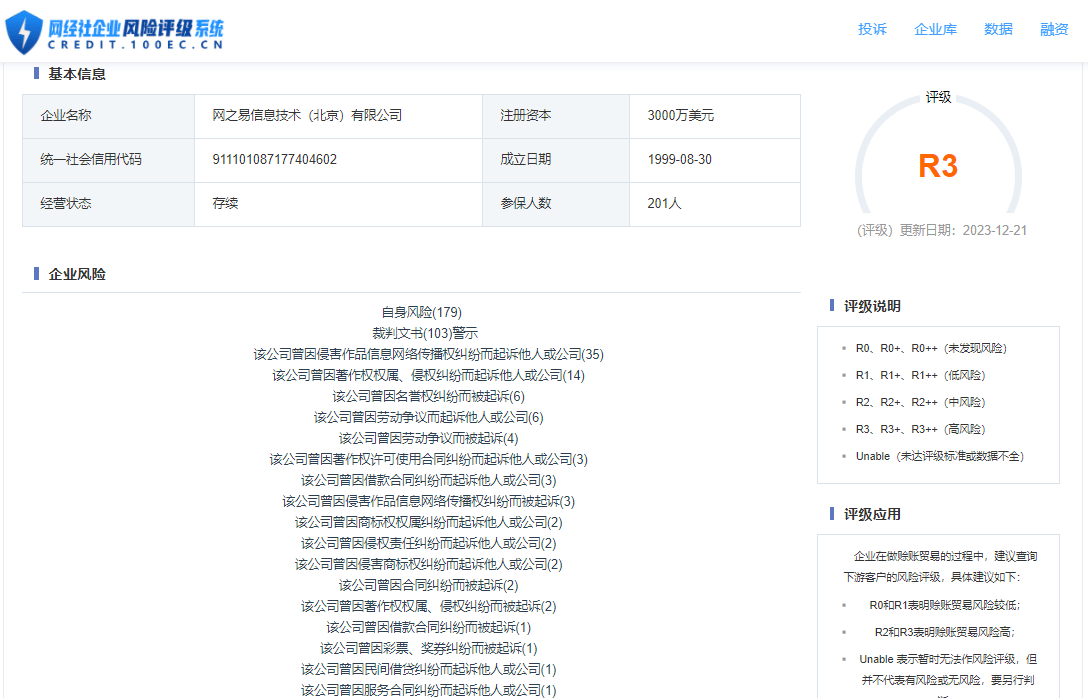
Task: Click the R3 rating gauge
Action: click(x=937, y=166)
